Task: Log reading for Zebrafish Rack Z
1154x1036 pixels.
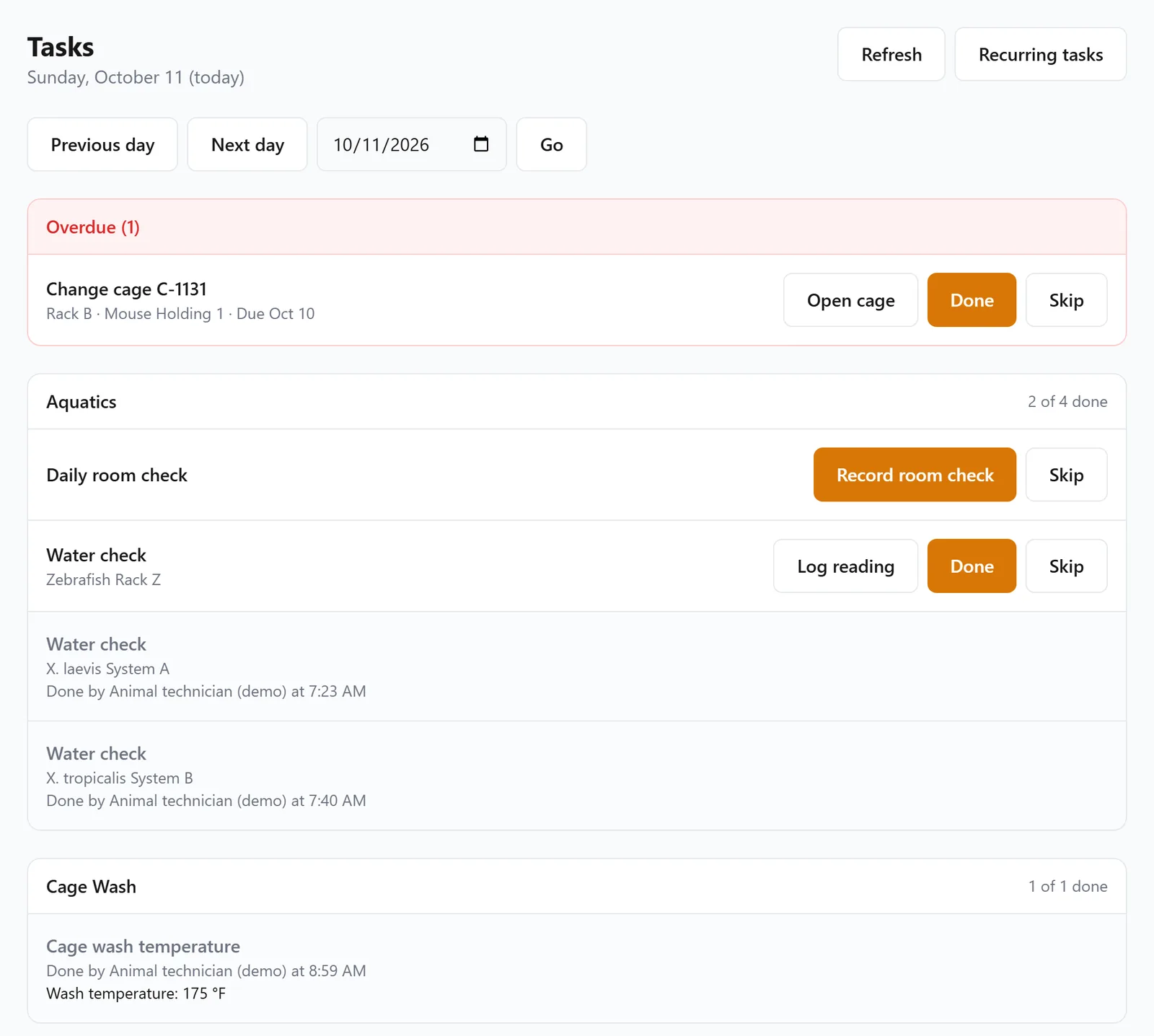Action: 845,566
